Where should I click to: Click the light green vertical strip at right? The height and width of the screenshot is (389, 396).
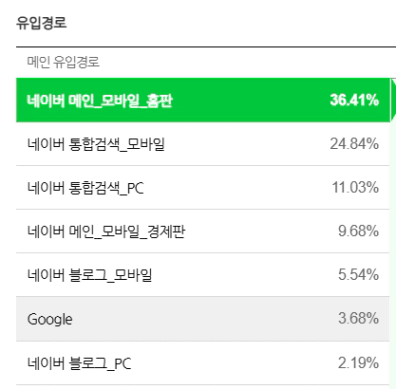point(393,253)
